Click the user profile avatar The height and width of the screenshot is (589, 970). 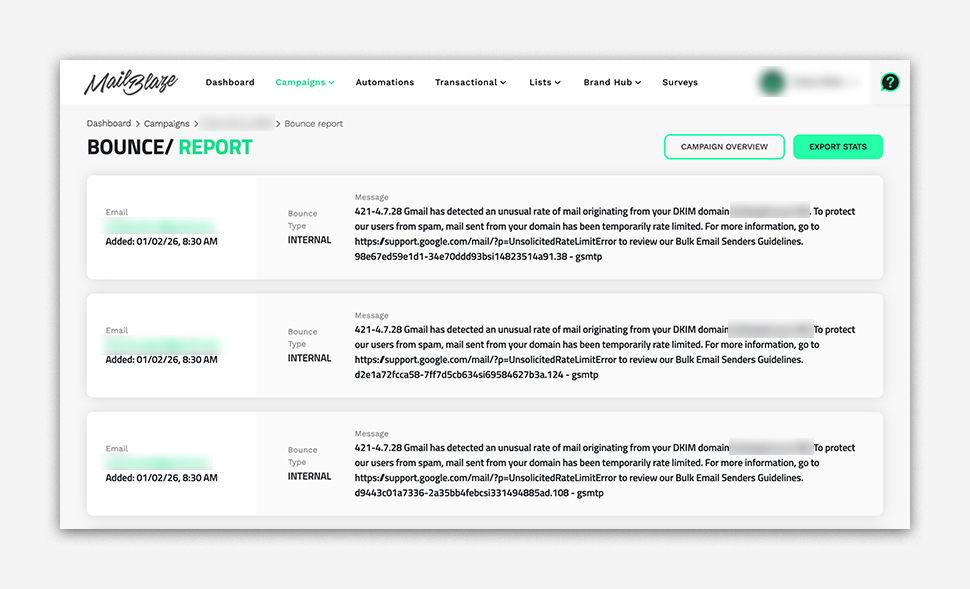pyautogui.click(x=771, y=83)
